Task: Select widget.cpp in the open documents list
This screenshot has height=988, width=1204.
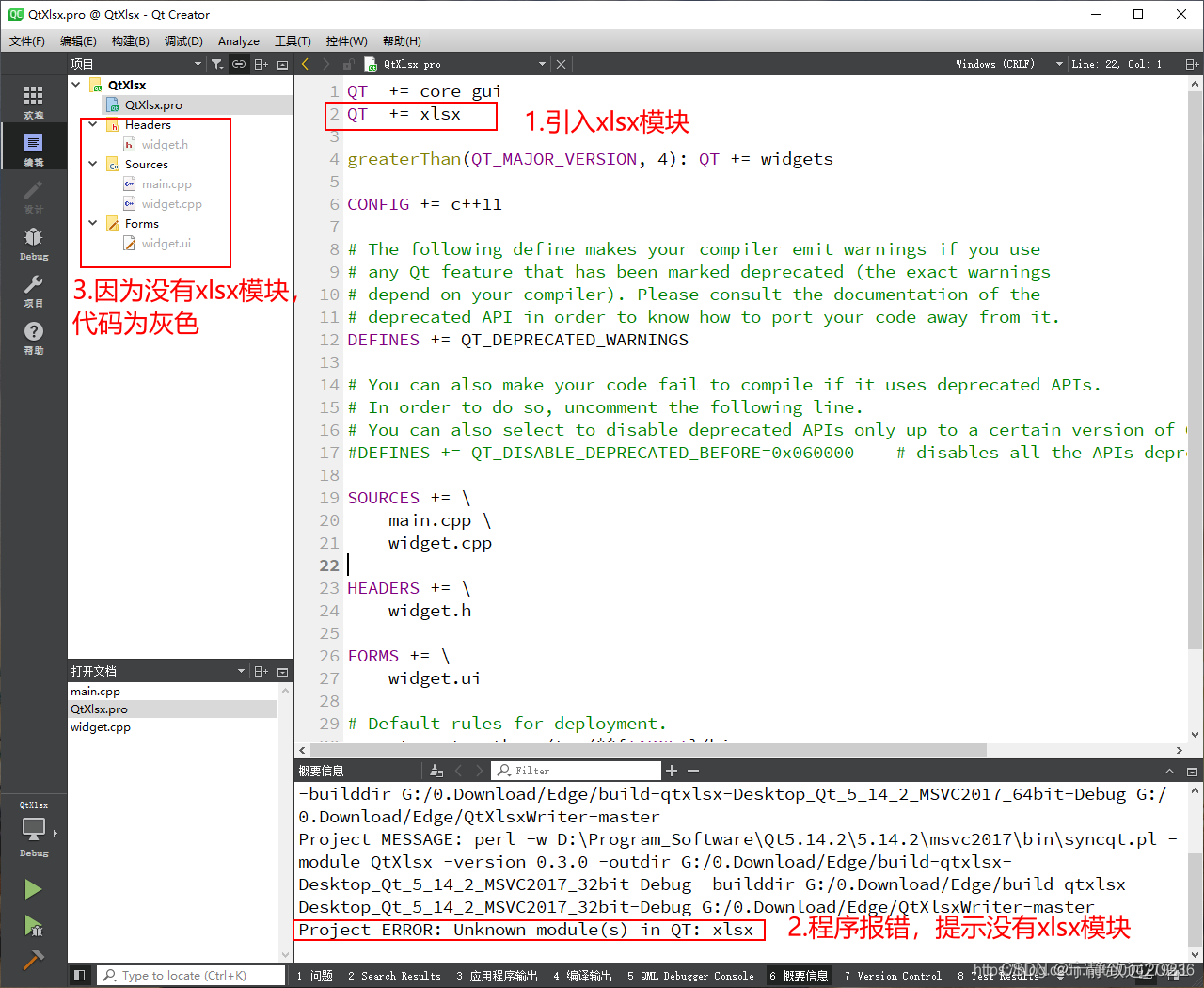Action: click(x=101, y=727)
